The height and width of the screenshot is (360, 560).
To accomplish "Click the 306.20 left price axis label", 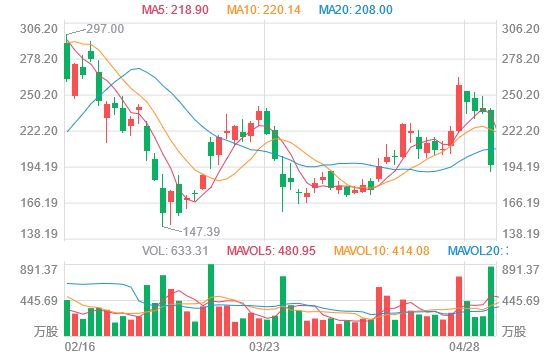I will [x=39, y=29].
